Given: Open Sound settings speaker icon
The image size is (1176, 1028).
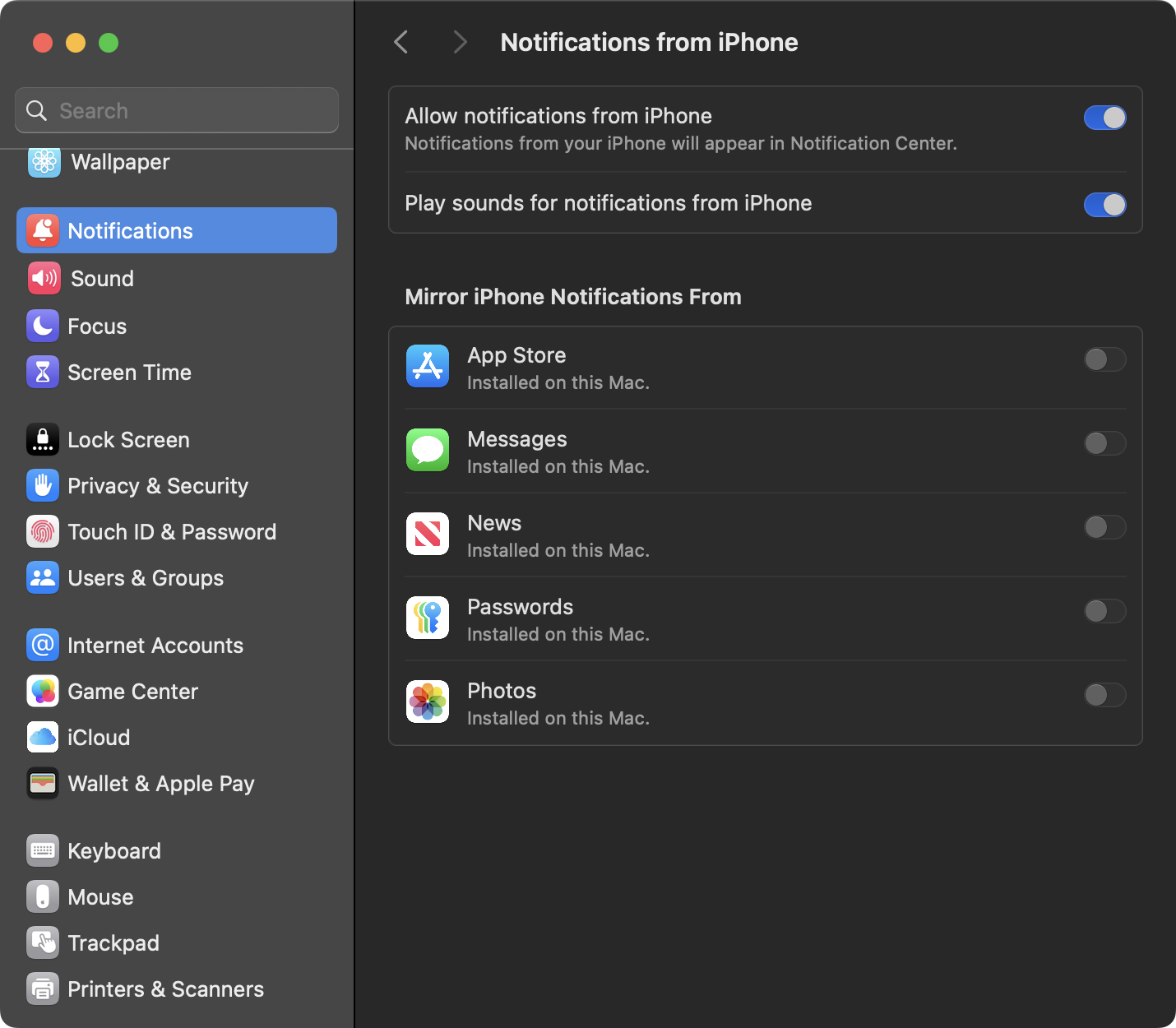Looking at the screenshot, I should [43, 278].
